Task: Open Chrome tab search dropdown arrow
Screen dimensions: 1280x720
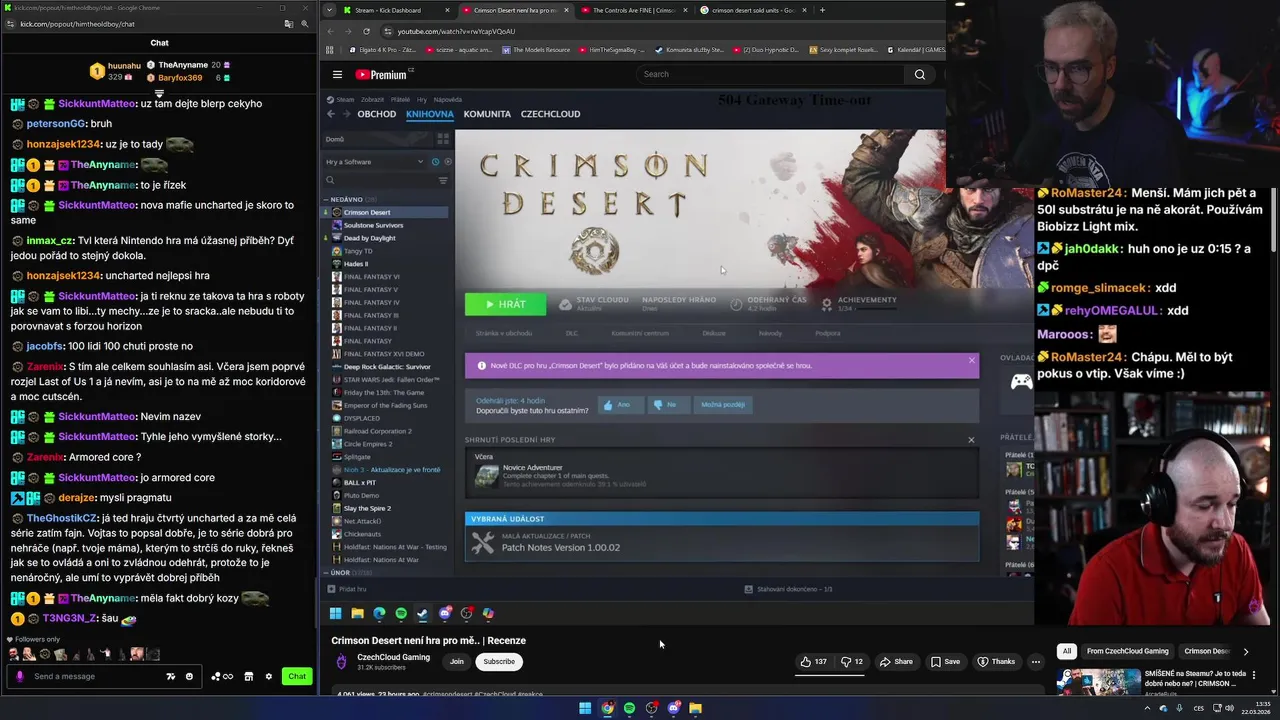Action: click(329, 10)
